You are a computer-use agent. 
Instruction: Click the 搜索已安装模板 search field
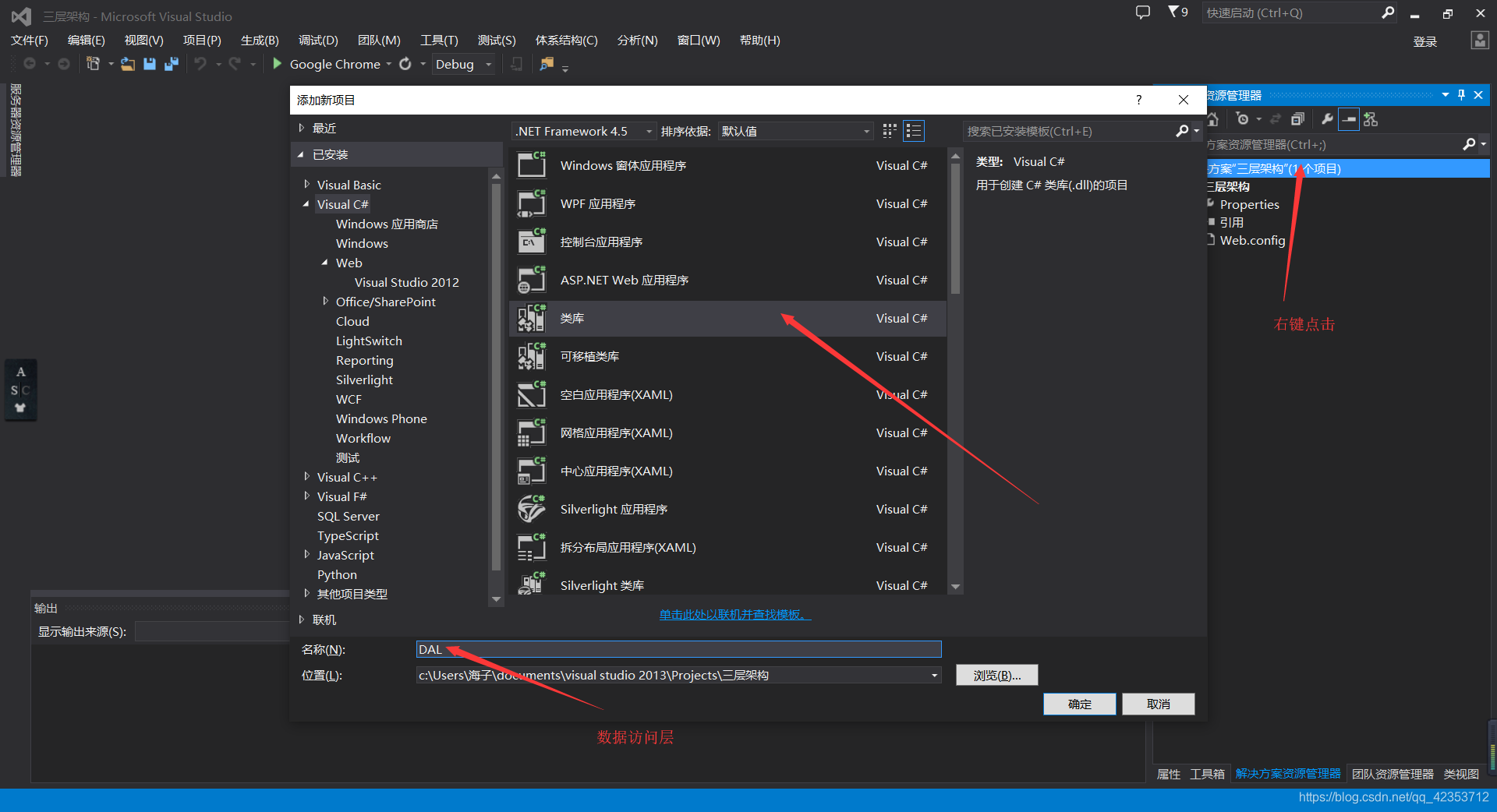coord(1068,131)
